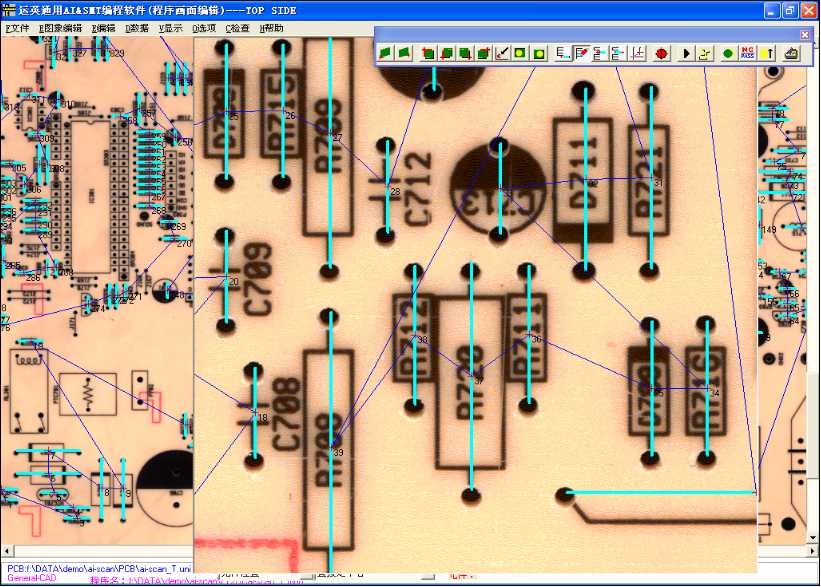
Task: Click the C712 capacitor label on PCB
Action: click(x=420, y=188)
